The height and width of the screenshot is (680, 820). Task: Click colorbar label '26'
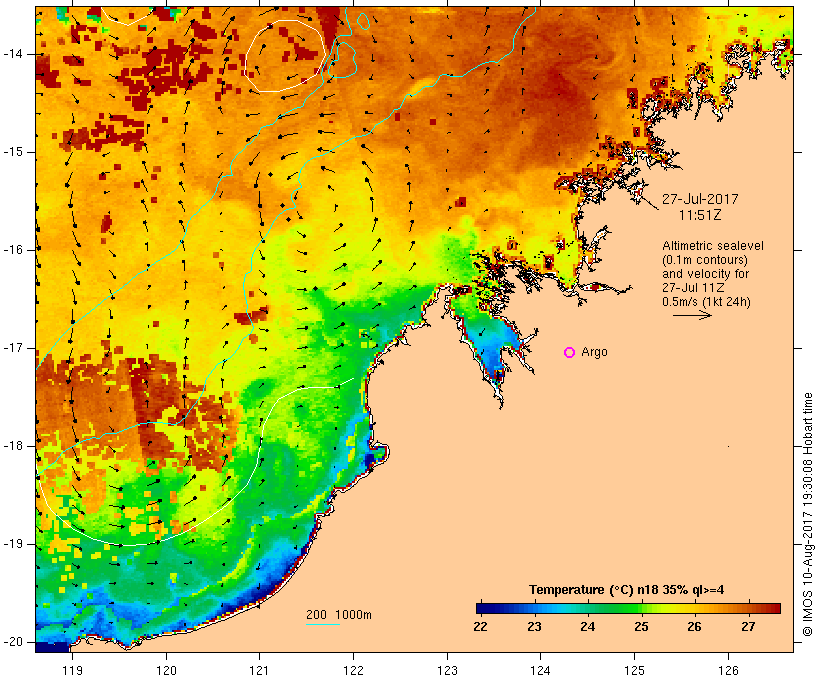[694, 627]
